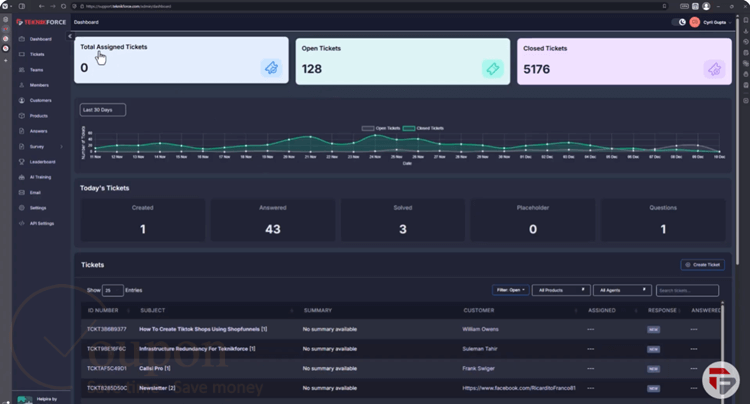
Task: Open Products using its box icon
Action: 22,116
